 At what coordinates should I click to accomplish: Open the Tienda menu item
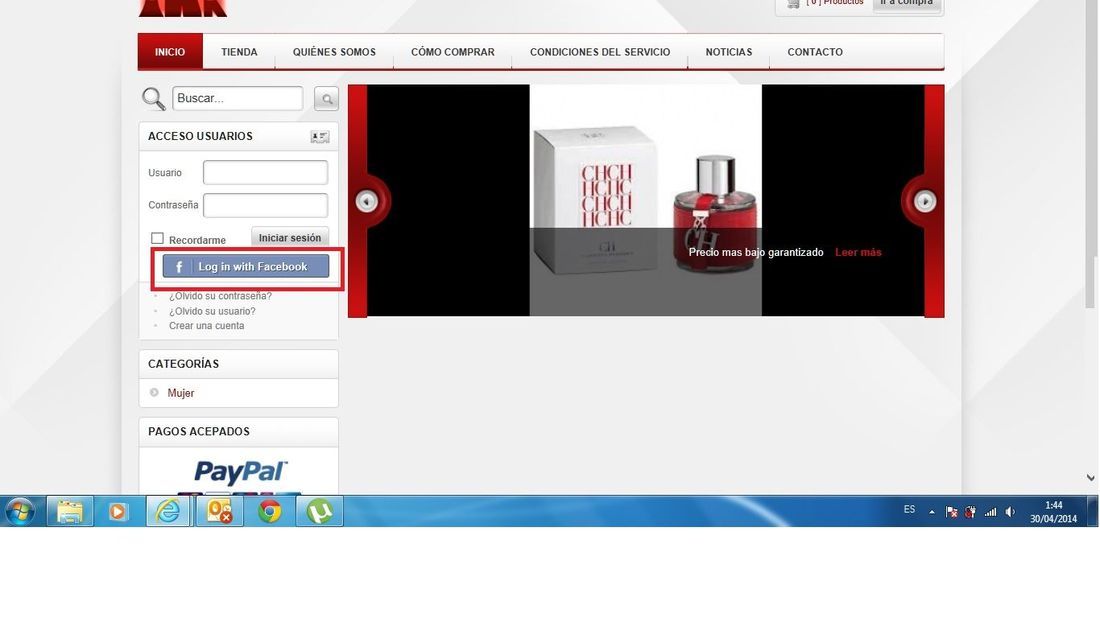point(239,52)
